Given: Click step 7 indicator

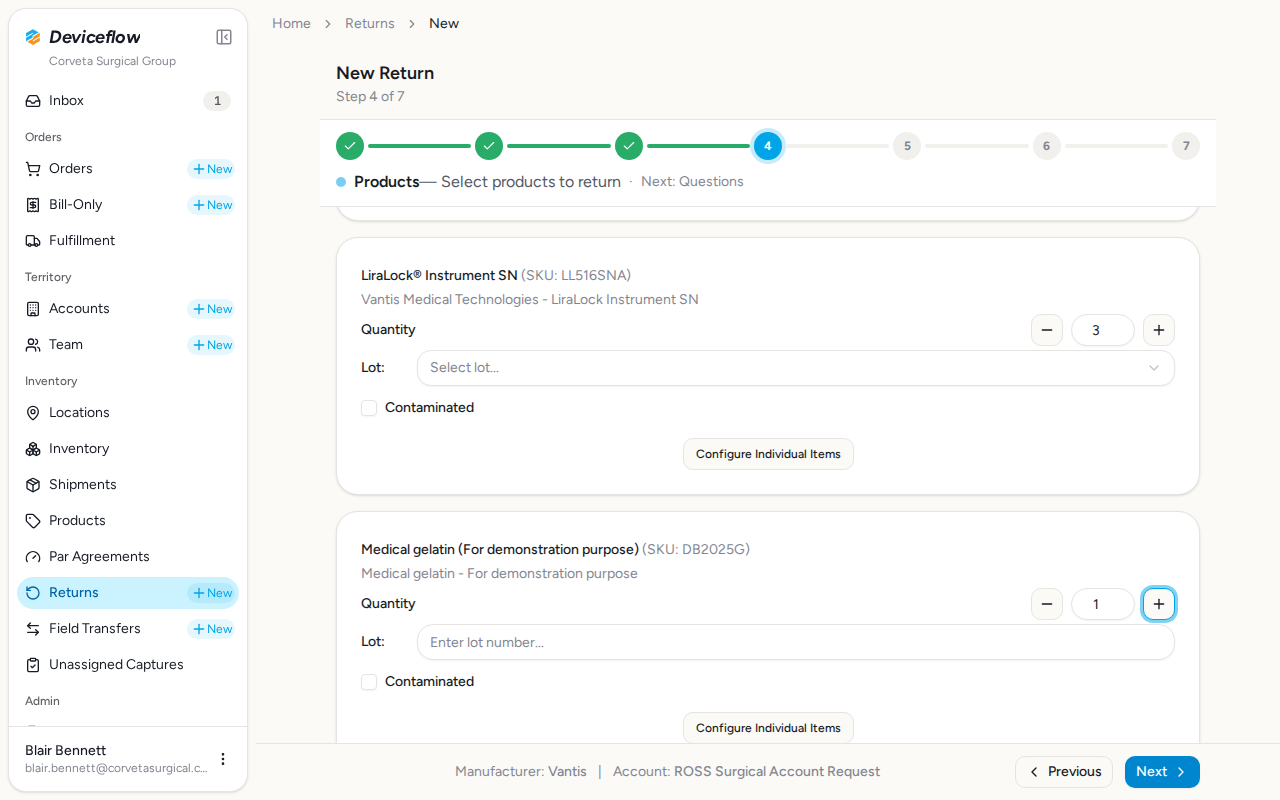Looking at the screenshot, I should 1186,146.
